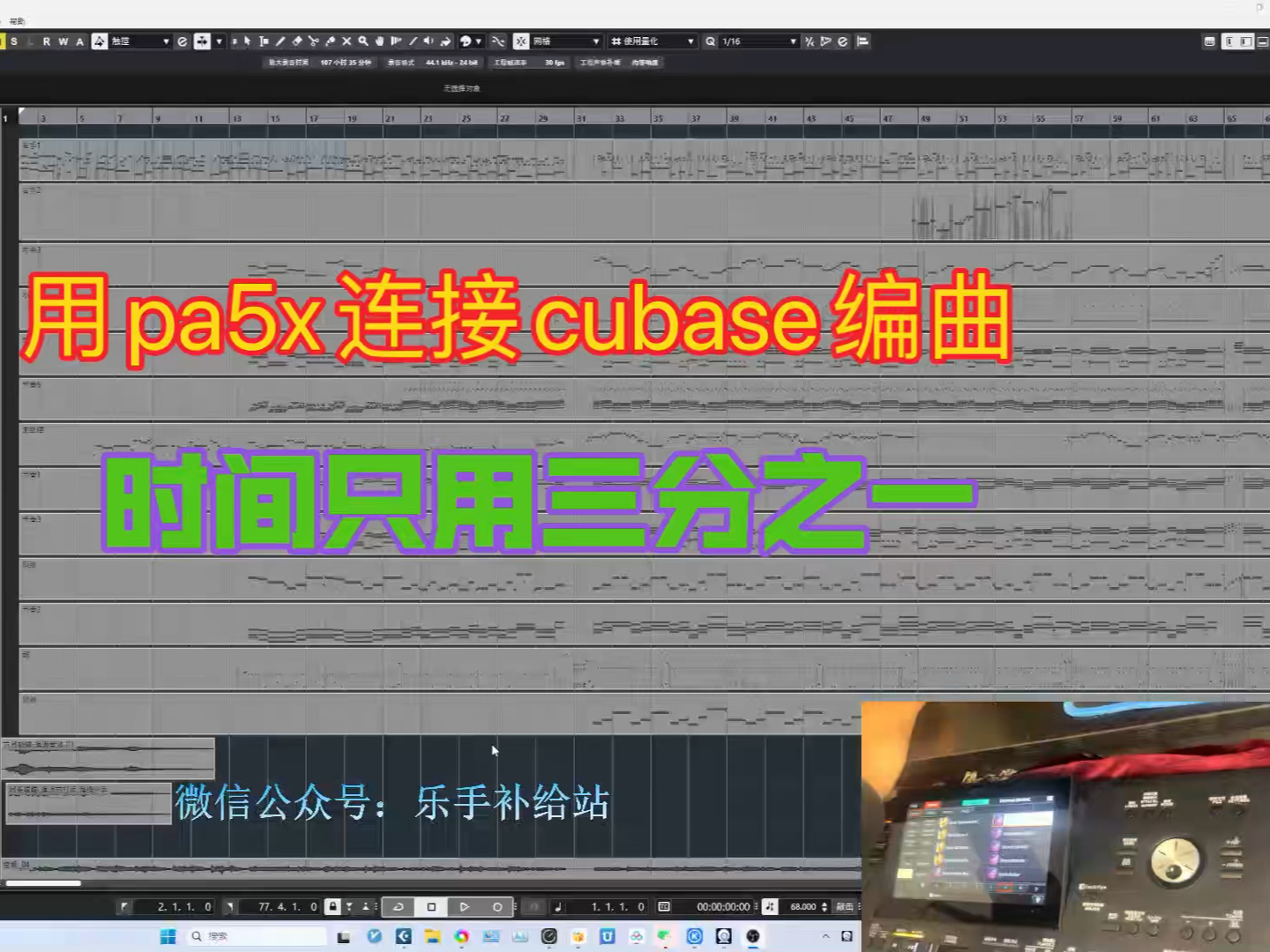The height and width of the screenshot is (952, 1270).
Task: Click the transport Cycle loop button
Action: point(399,907)
